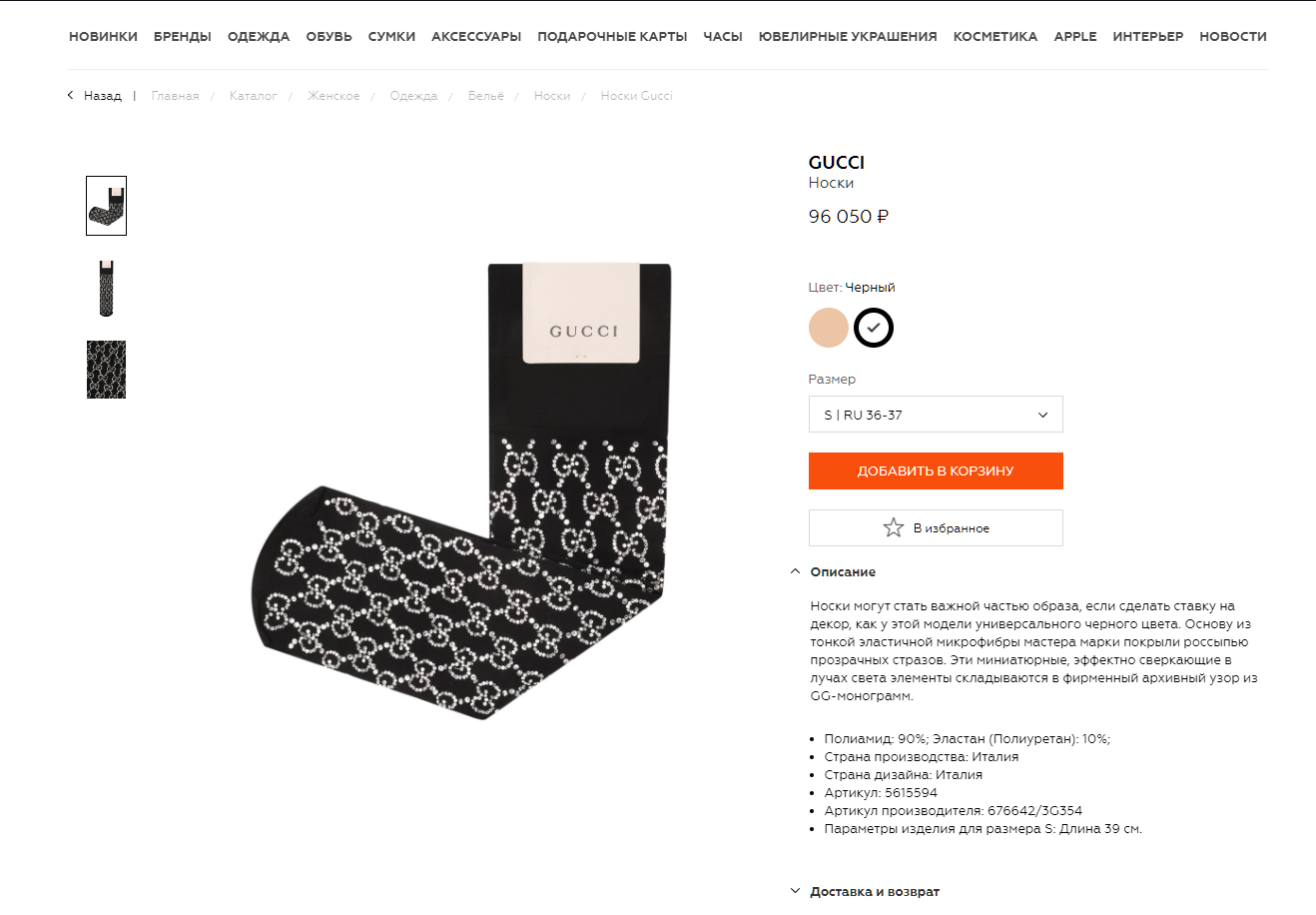Select second thumbnail of upright sock

pyautogui.click(x=106, y=289)
